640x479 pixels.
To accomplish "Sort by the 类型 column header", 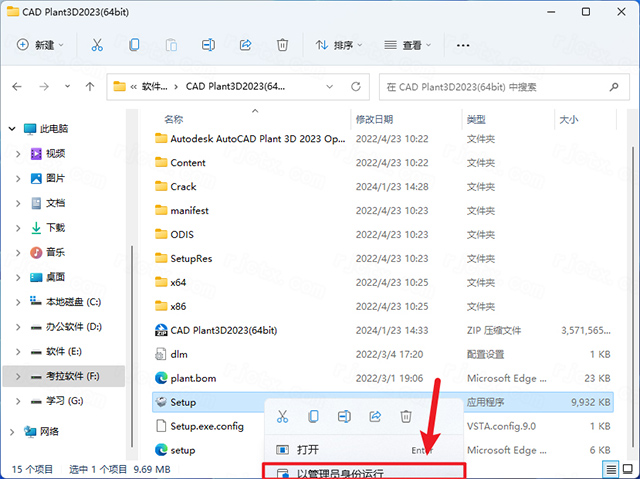I will [x=476, y=119].
